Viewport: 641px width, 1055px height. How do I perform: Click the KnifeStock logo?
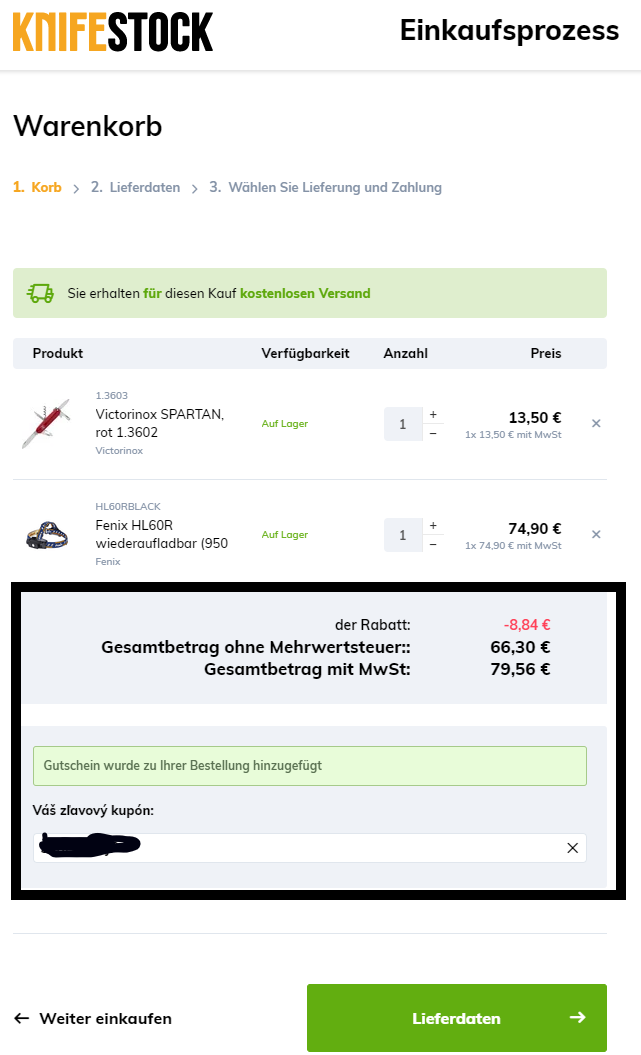(113, 32)
